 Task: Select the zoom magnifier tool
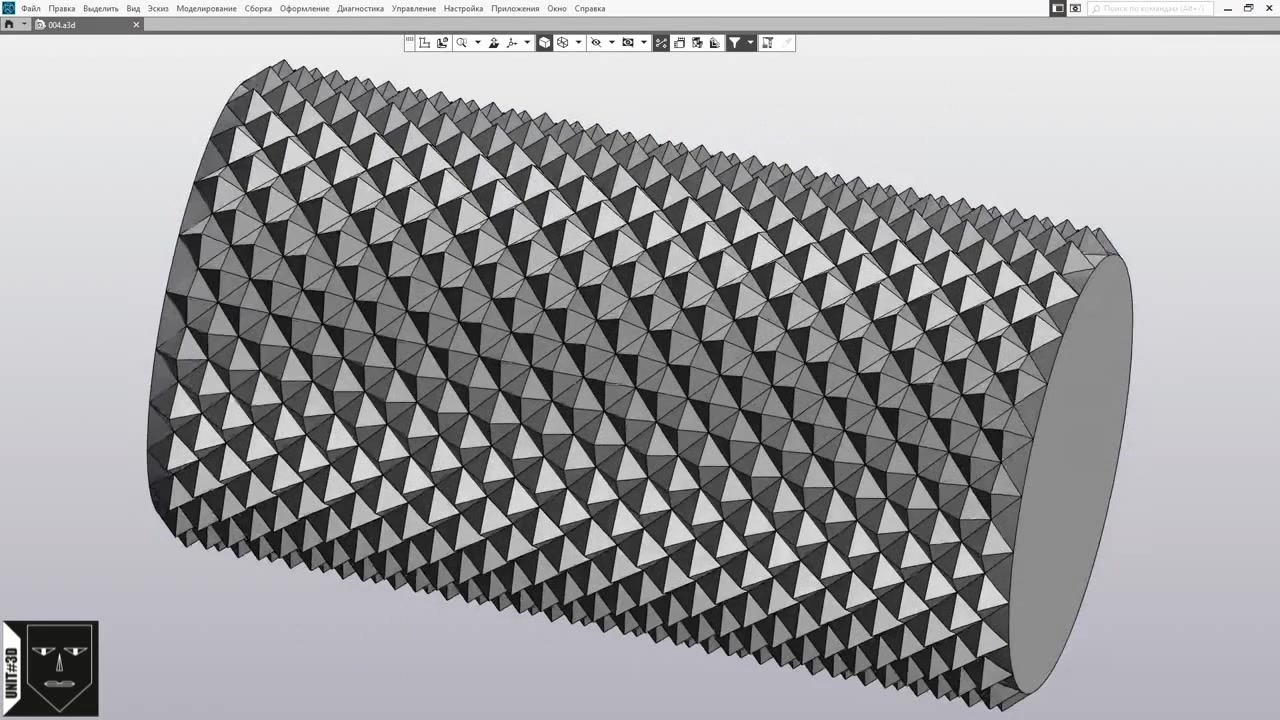tap(461, 43)
